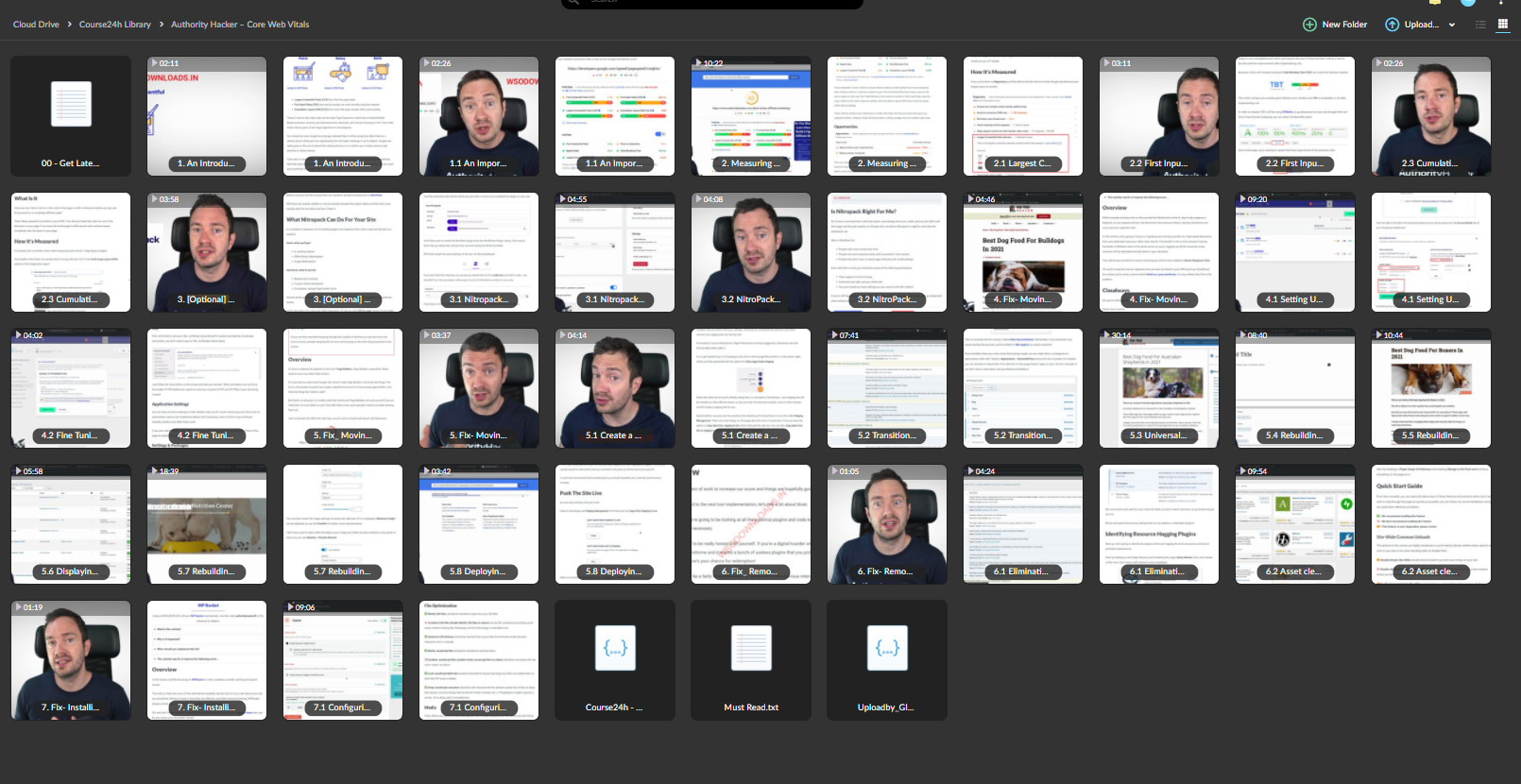Open video 1.1 An Impor... with 02:26 duration
Viewport: 1521px width, 784px height.
point(479,116)
